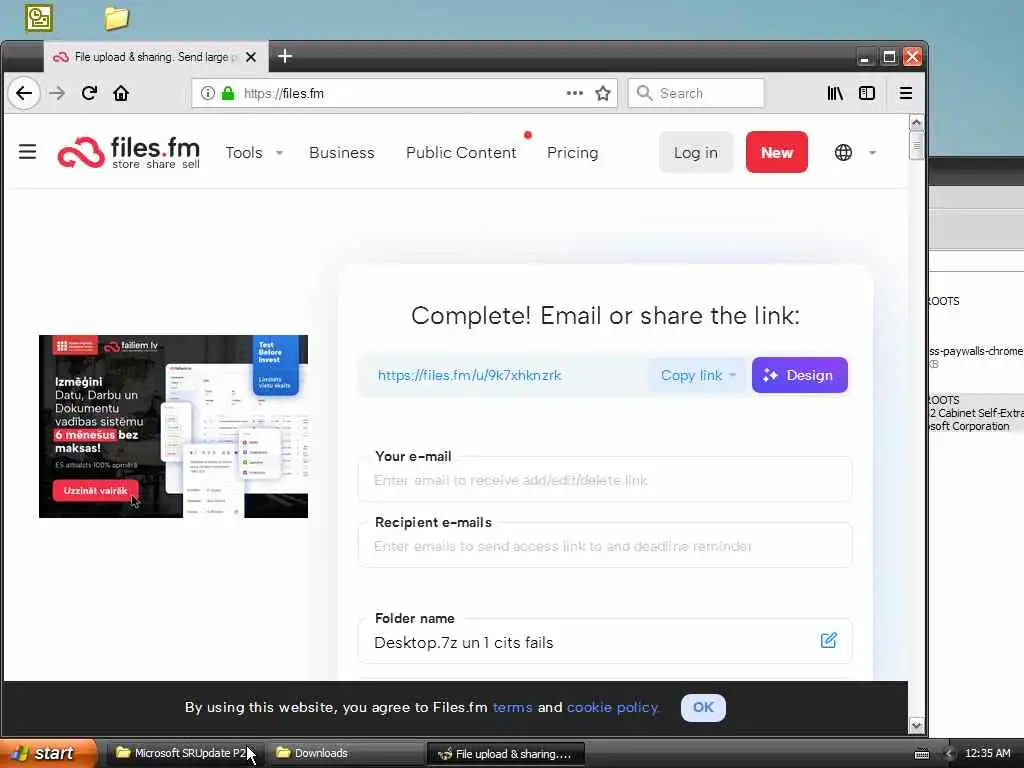This screenshot has width=1024, height=768.
Task: Click the page scrollbar up arrow
Action: point(916,123)
